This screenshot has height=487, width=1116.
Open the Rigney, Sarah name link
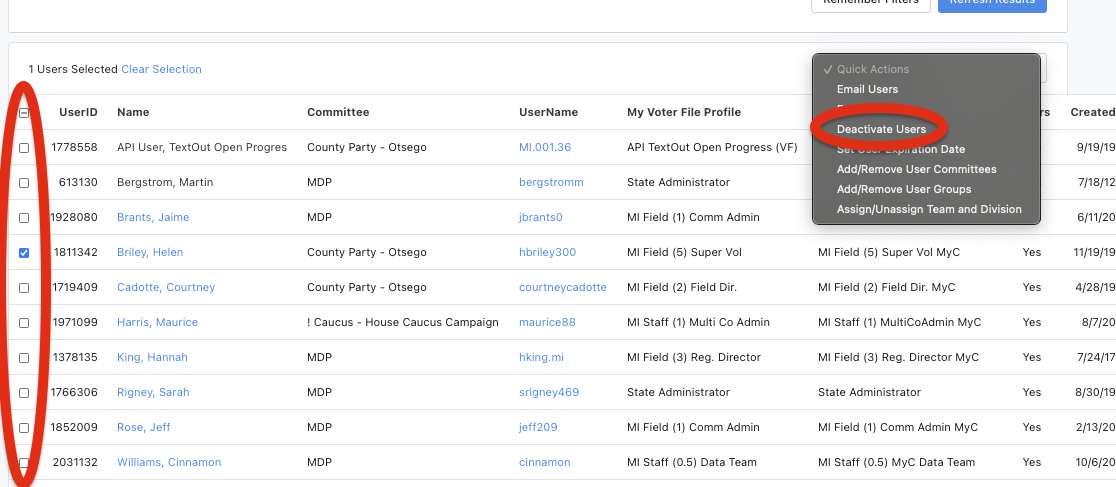pyautogui.click(x=153, y=392)
